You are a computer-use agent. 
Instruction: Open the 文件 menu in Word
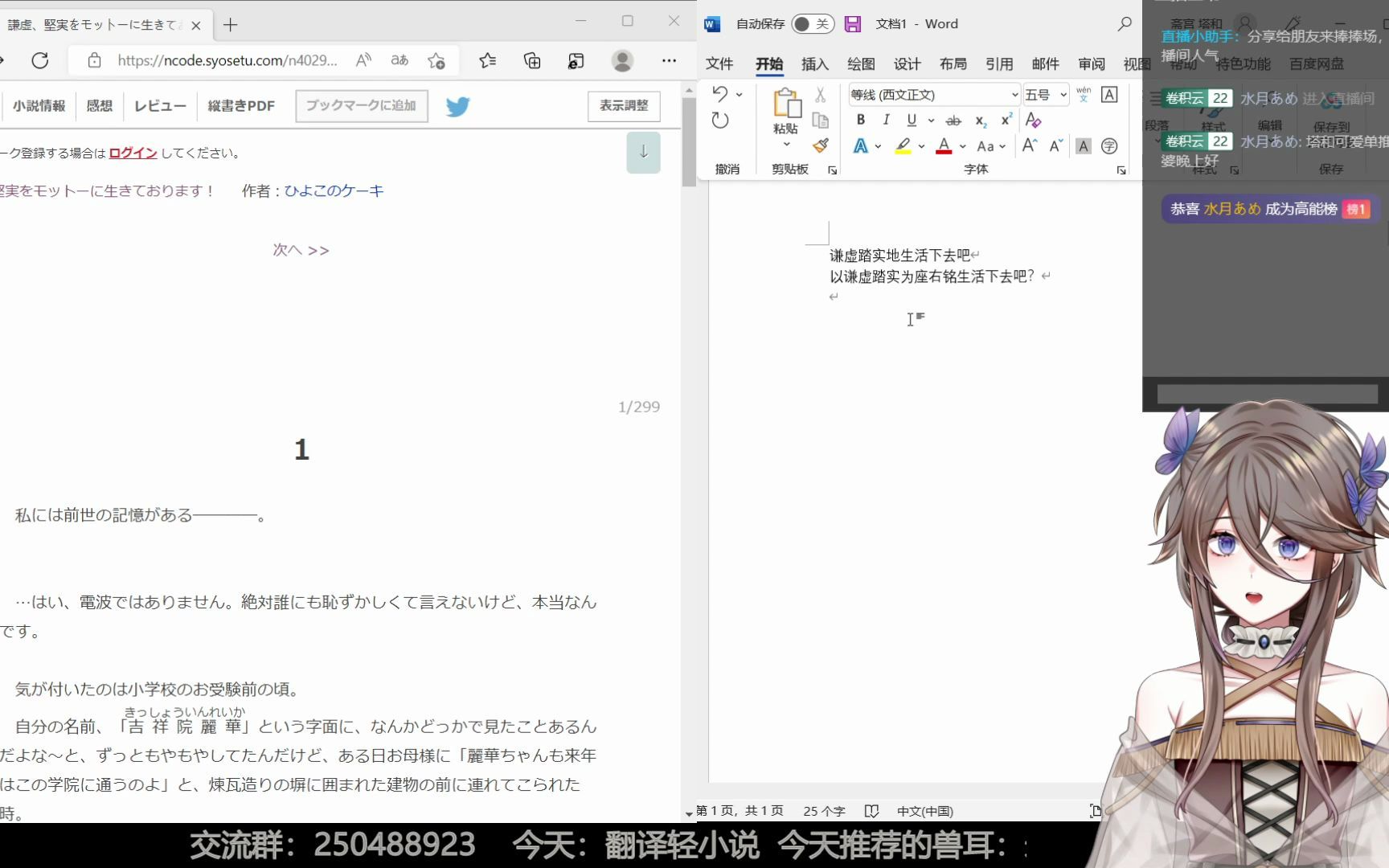[719, 64]
